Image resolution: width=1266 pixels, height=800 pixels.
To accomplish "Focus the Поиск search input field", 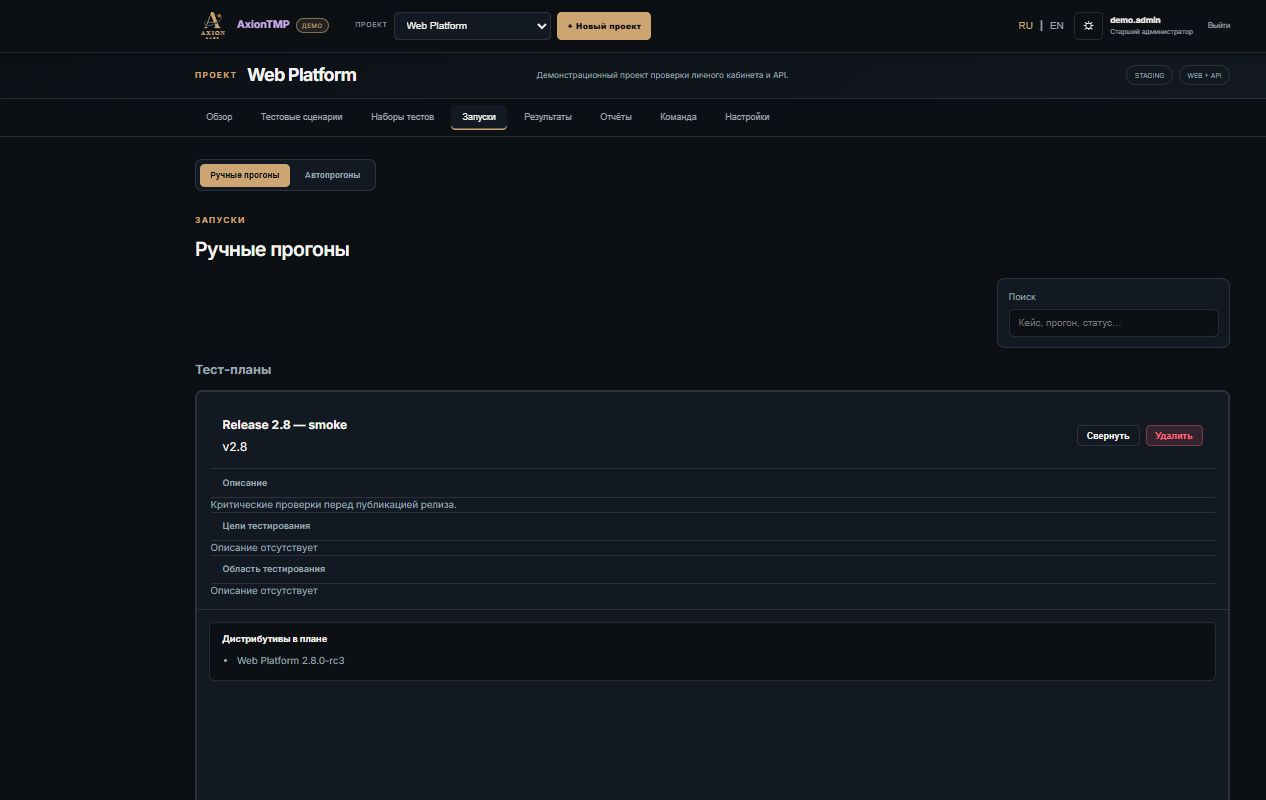I will click(x=1113, y=323).
